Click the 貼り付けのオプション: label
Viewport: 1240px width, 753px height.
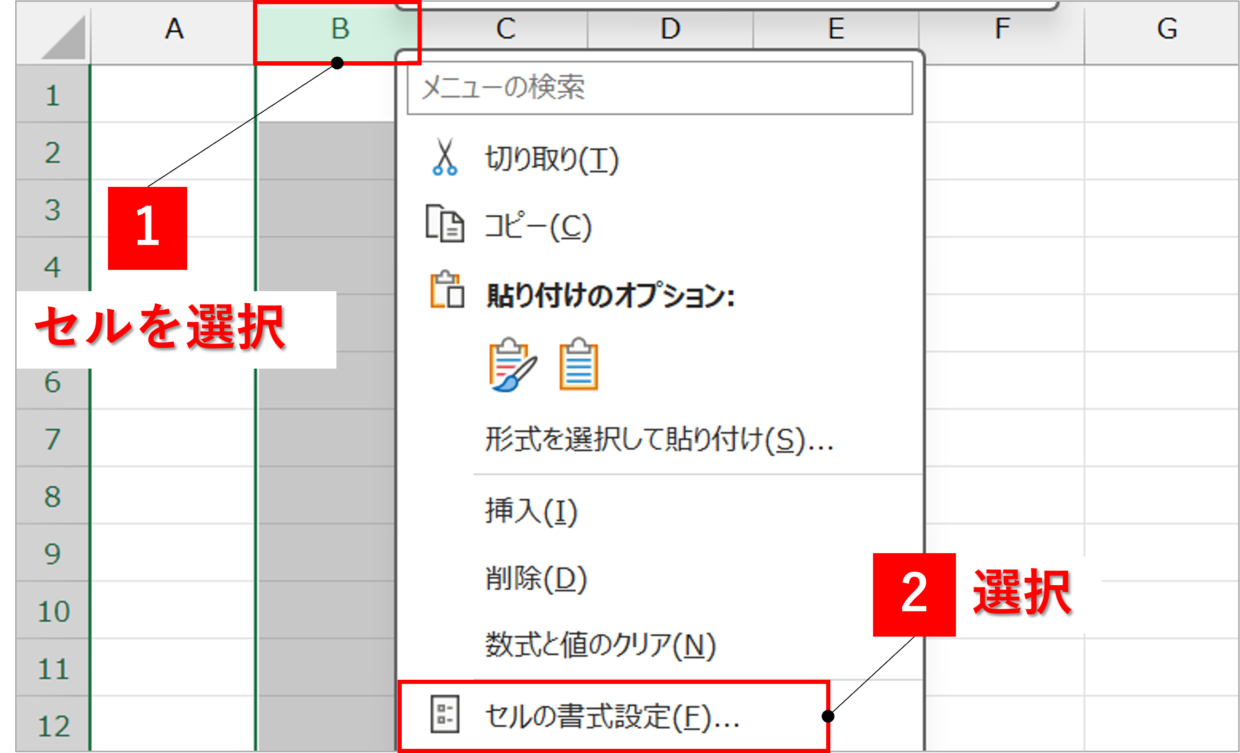tap(610, 296)
